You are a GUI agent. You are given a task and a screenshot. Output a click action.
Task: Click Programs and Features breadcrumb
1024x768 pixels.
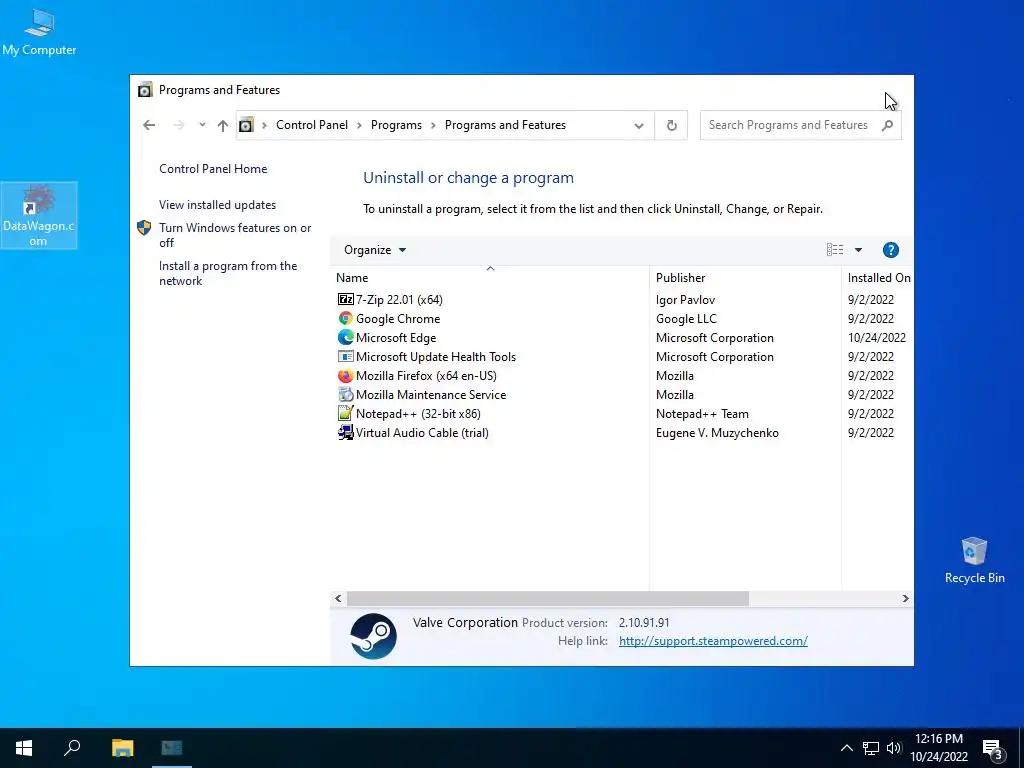pyautogui.click(x=505, y=125)
